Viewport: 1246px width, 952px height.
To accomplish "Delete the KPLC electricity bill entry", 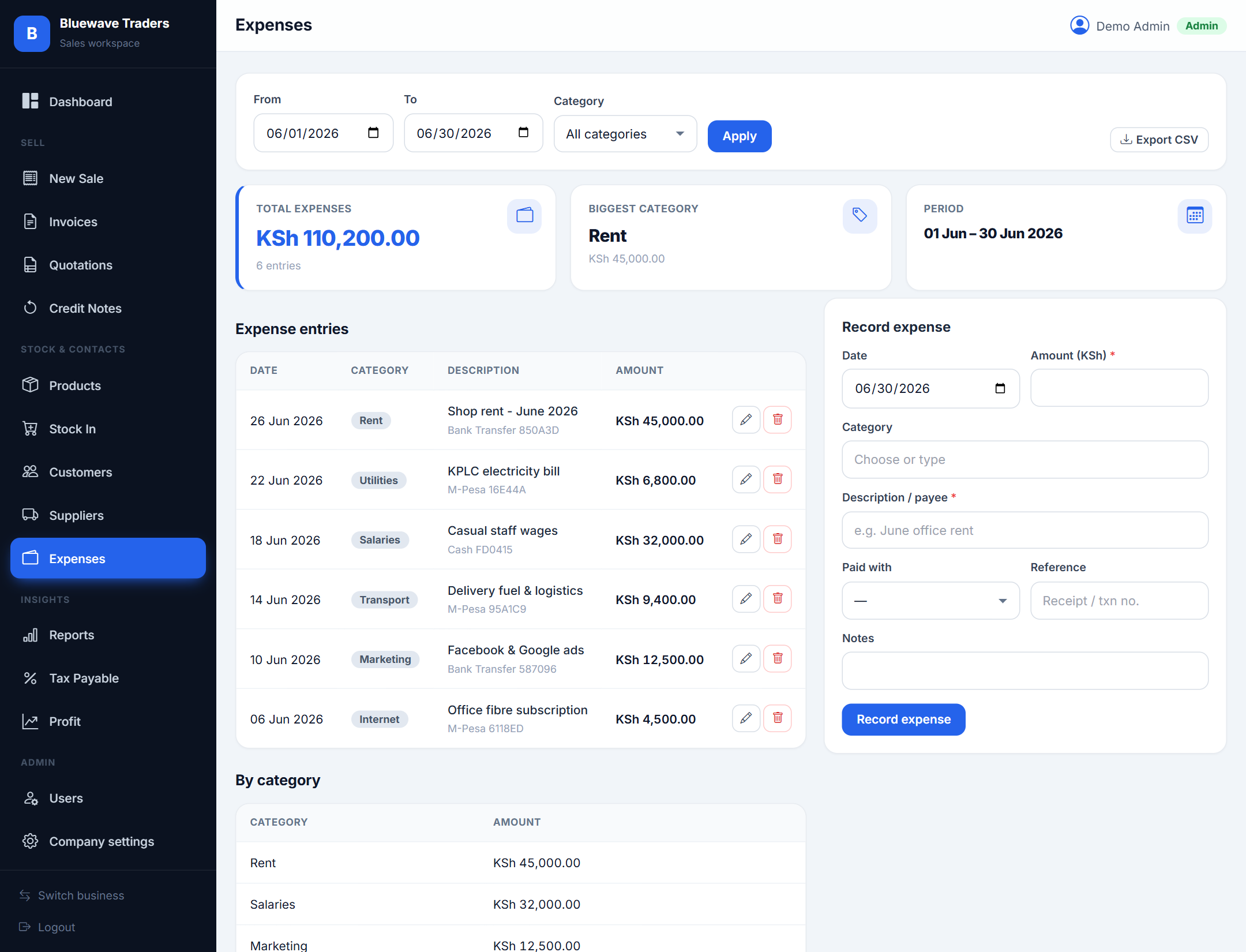I will click(x=778, y=479).
